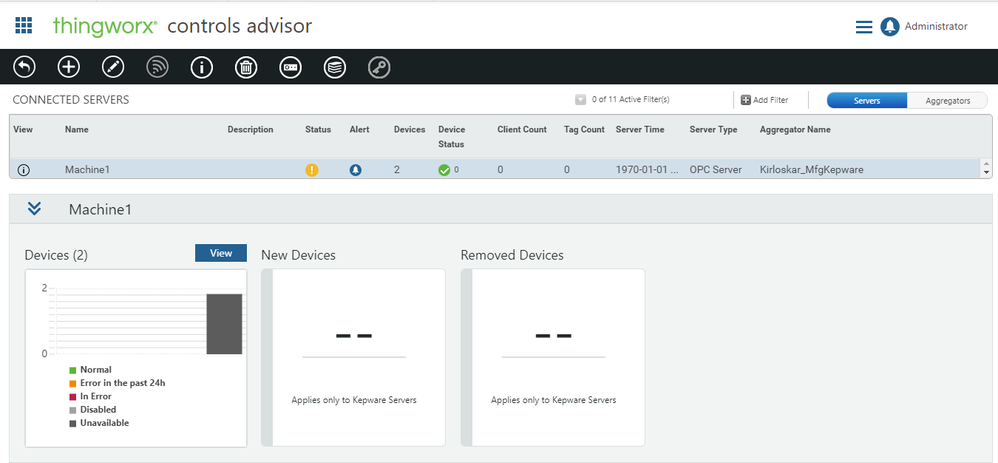Click Machine1 yellow warning status icon
The image size is (998, 463).
pos(312,170)
